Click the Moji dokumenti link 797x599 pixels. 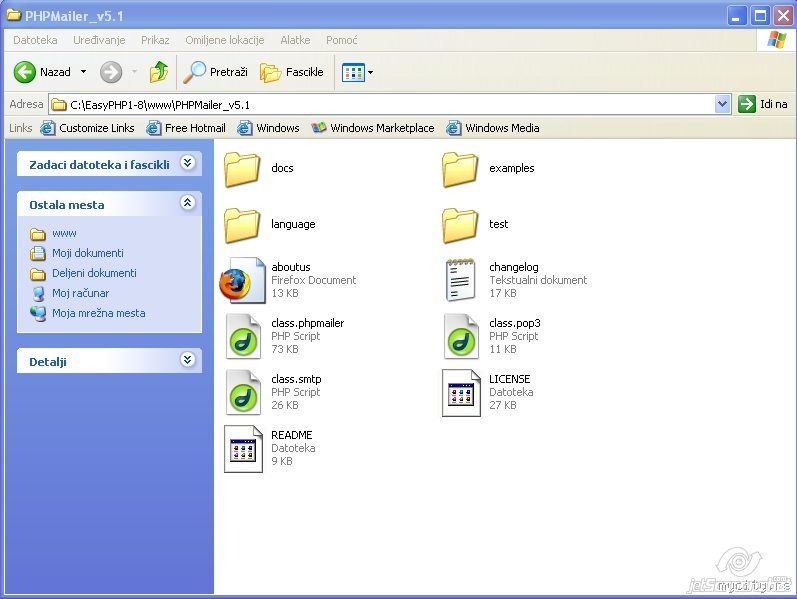(x=88, y=253)
